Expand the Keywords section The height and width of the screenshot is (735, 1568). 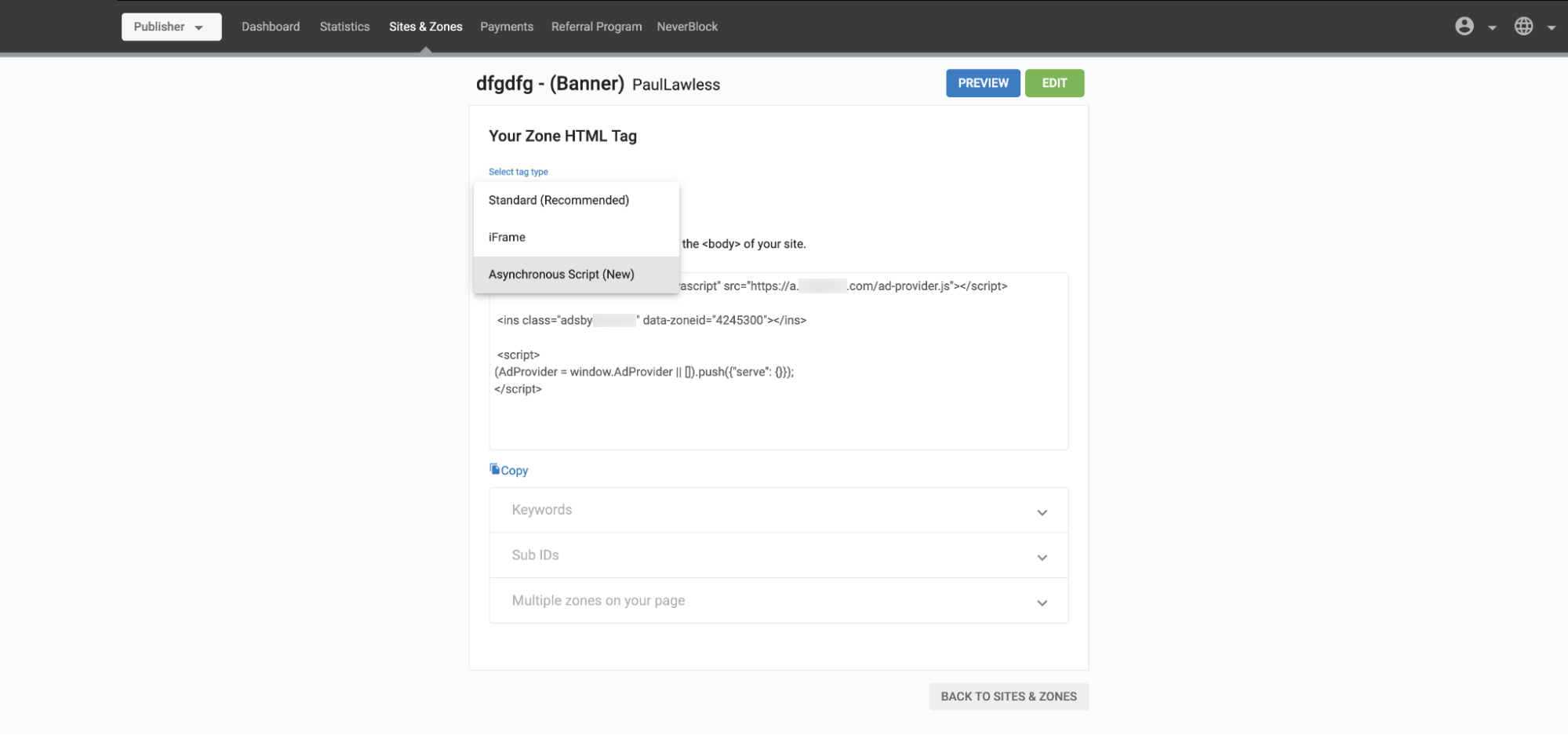(777, 511)
